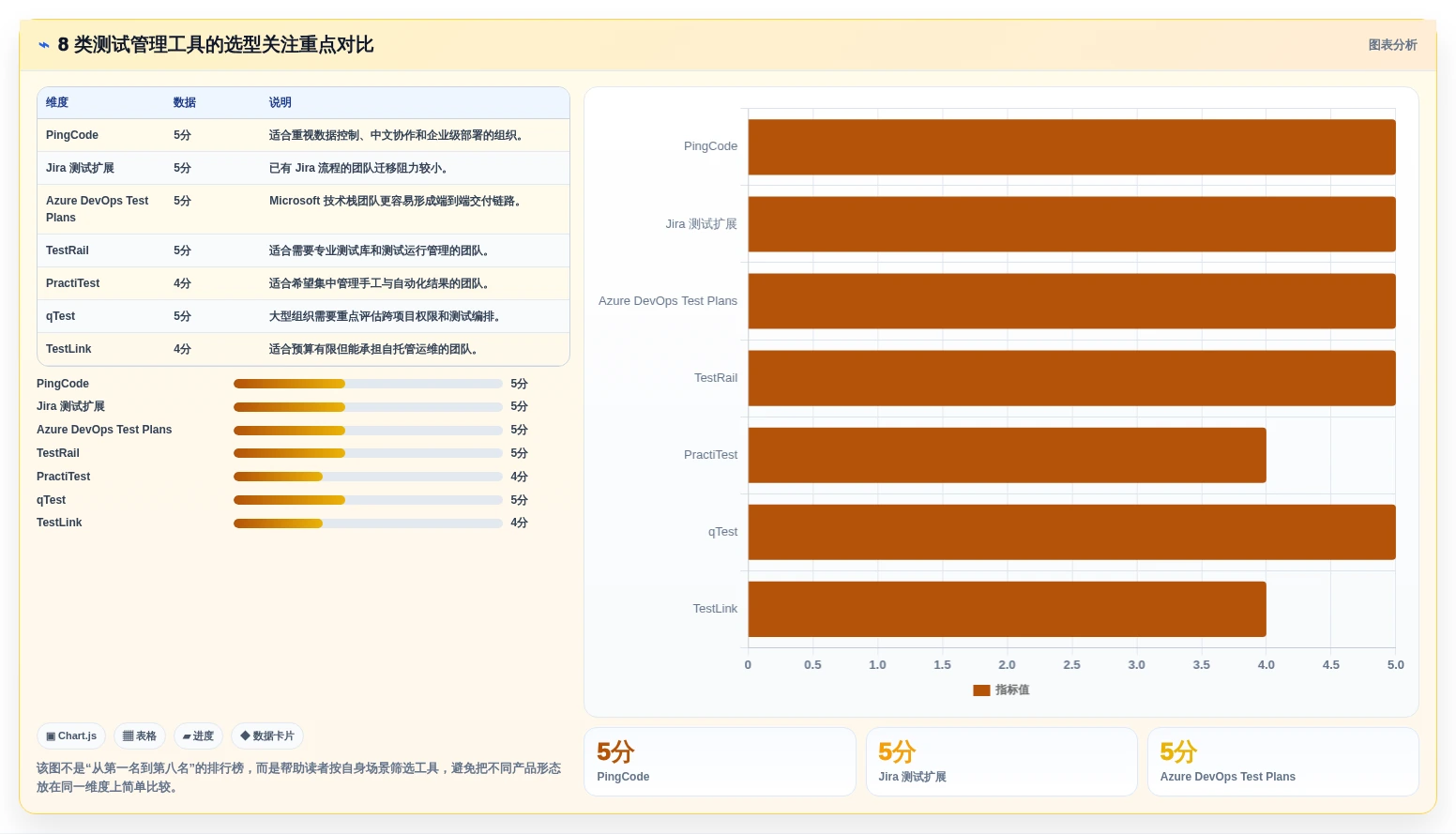Click the Azure DevOps Test Plans chart bar
Viewport: 1456px width, 834px height.
(x=1071, y=301)
